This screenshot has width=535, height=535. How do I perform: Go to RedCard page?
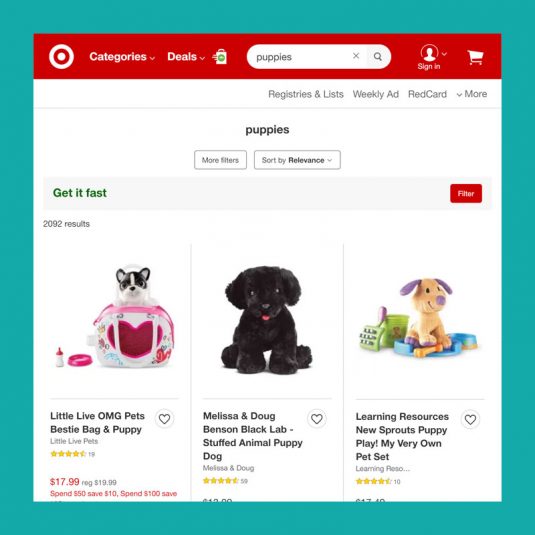[427, 94]
